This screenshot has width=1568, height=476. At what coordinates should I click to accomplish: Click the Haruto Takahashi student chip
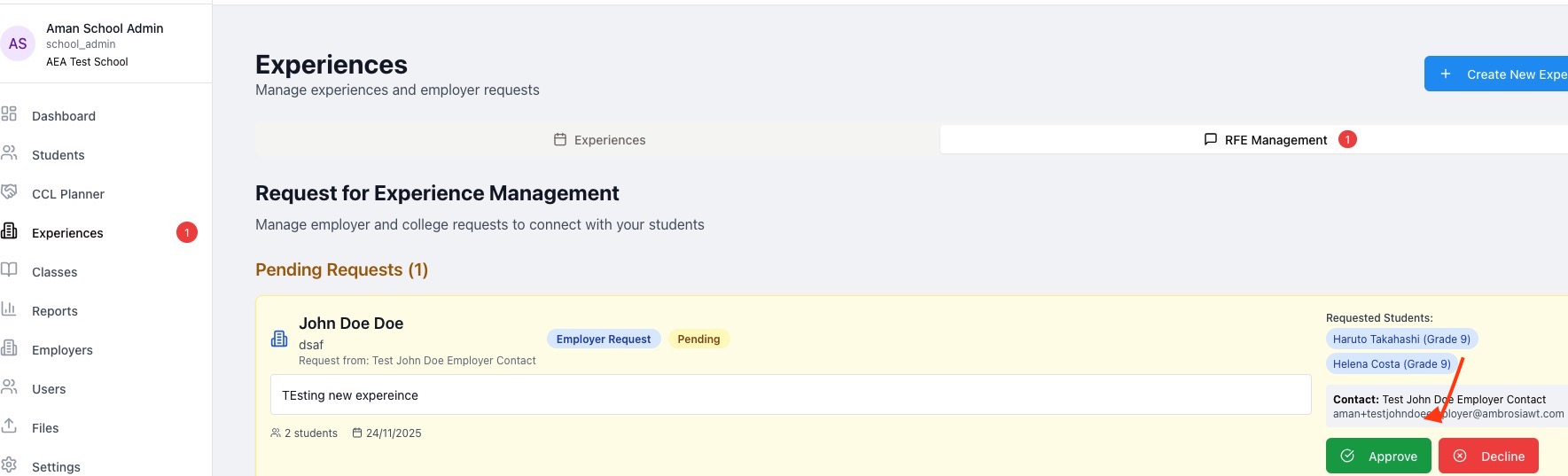pos(1400,339)
